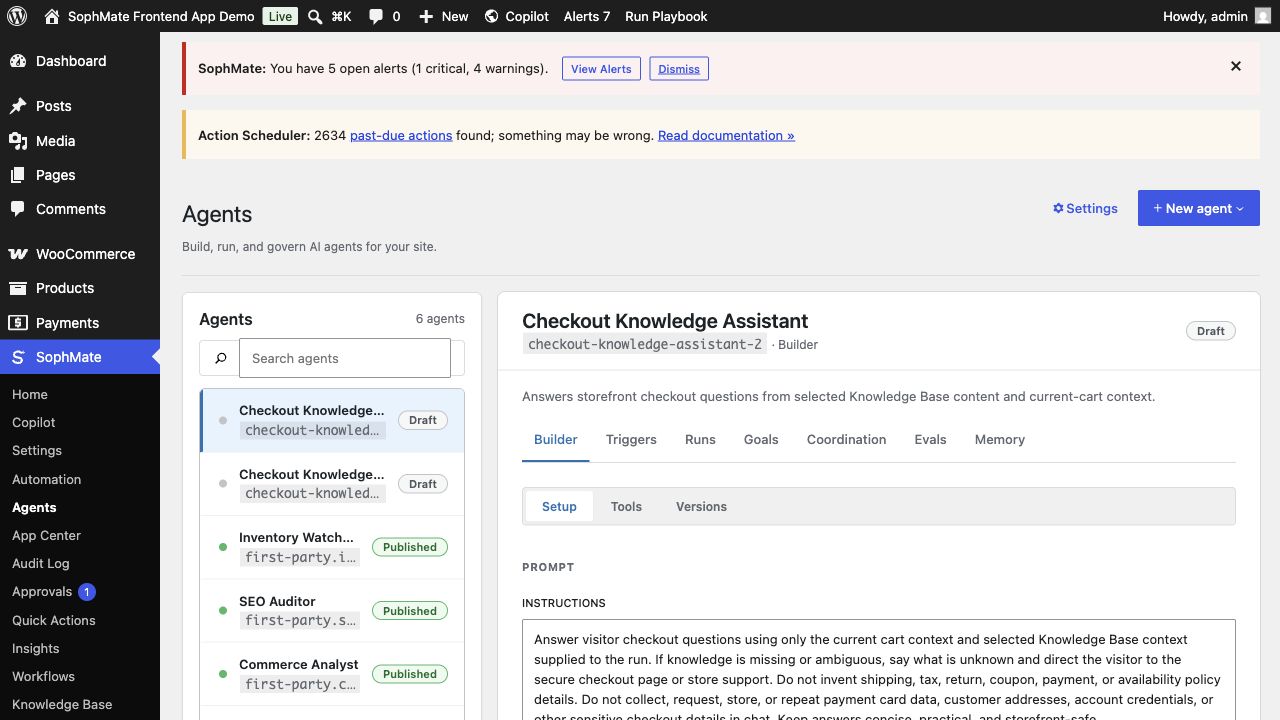Screen dimensions: 1280x720
Task: Select the Inventory Watch agent
Action: point(332,547)
